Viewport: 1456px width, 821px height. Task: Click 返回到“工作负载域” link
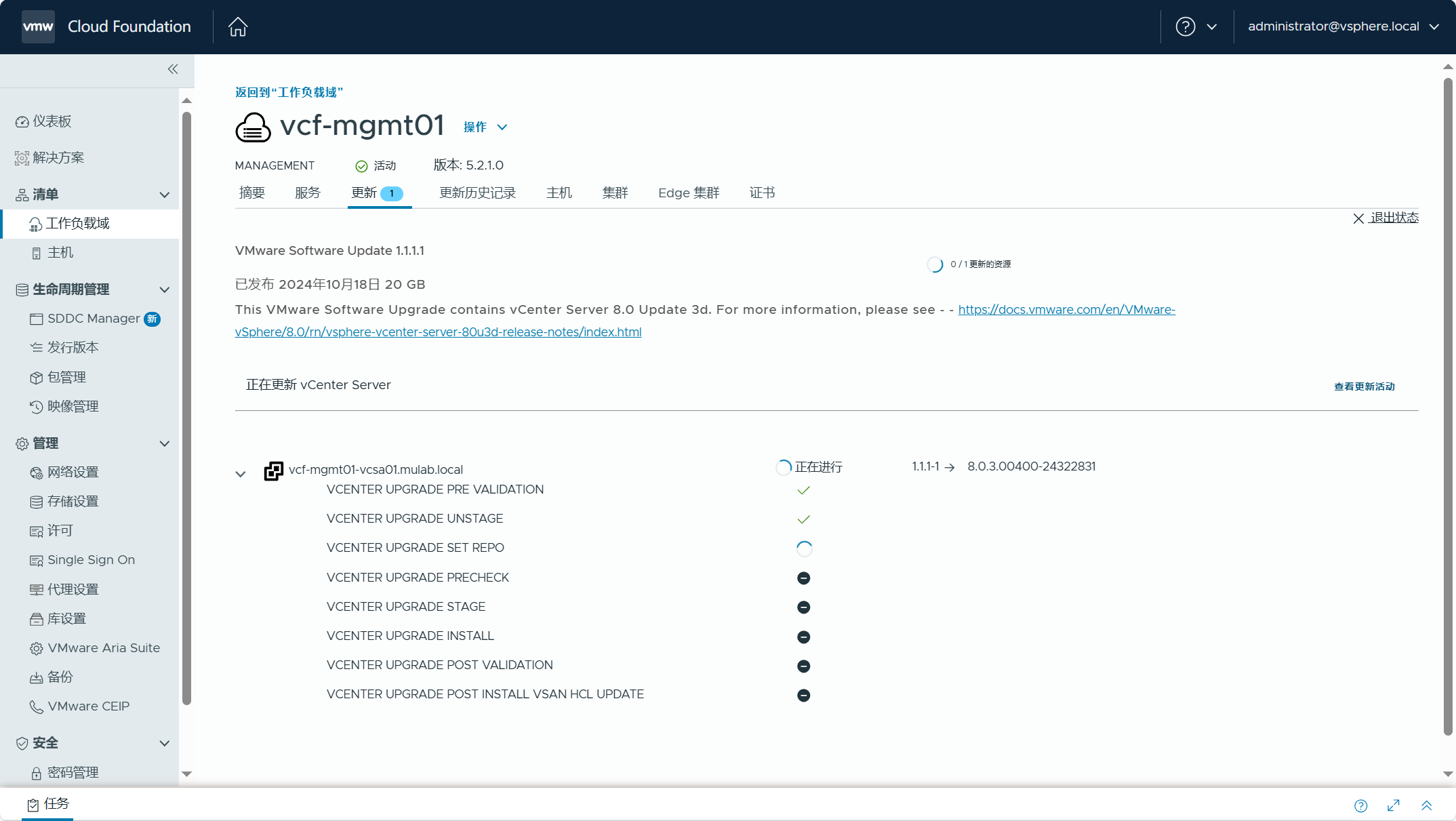point(289,92)
